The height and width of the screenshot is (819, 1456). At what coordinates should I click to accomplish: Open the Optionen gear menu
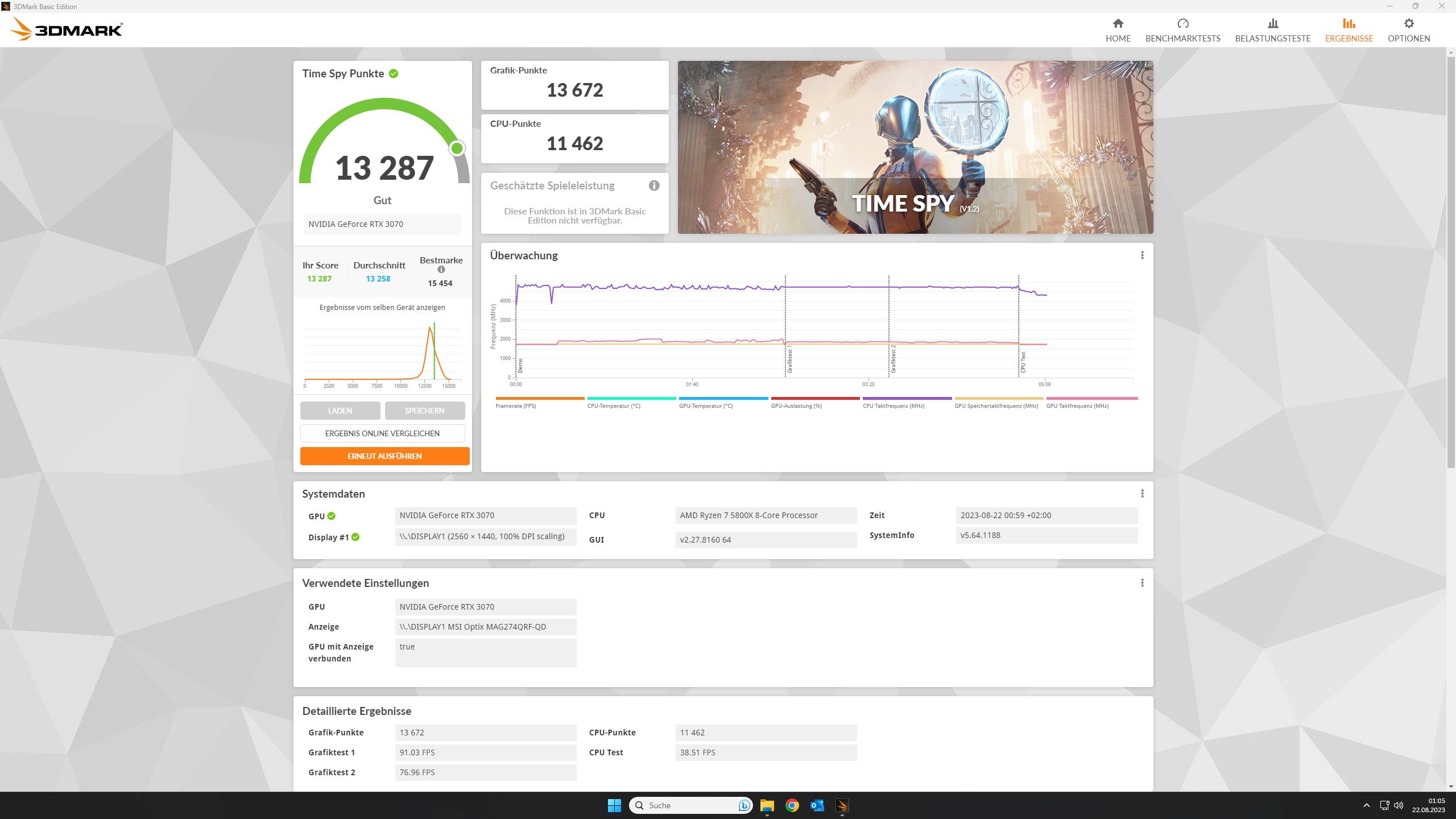(1408, 24)
